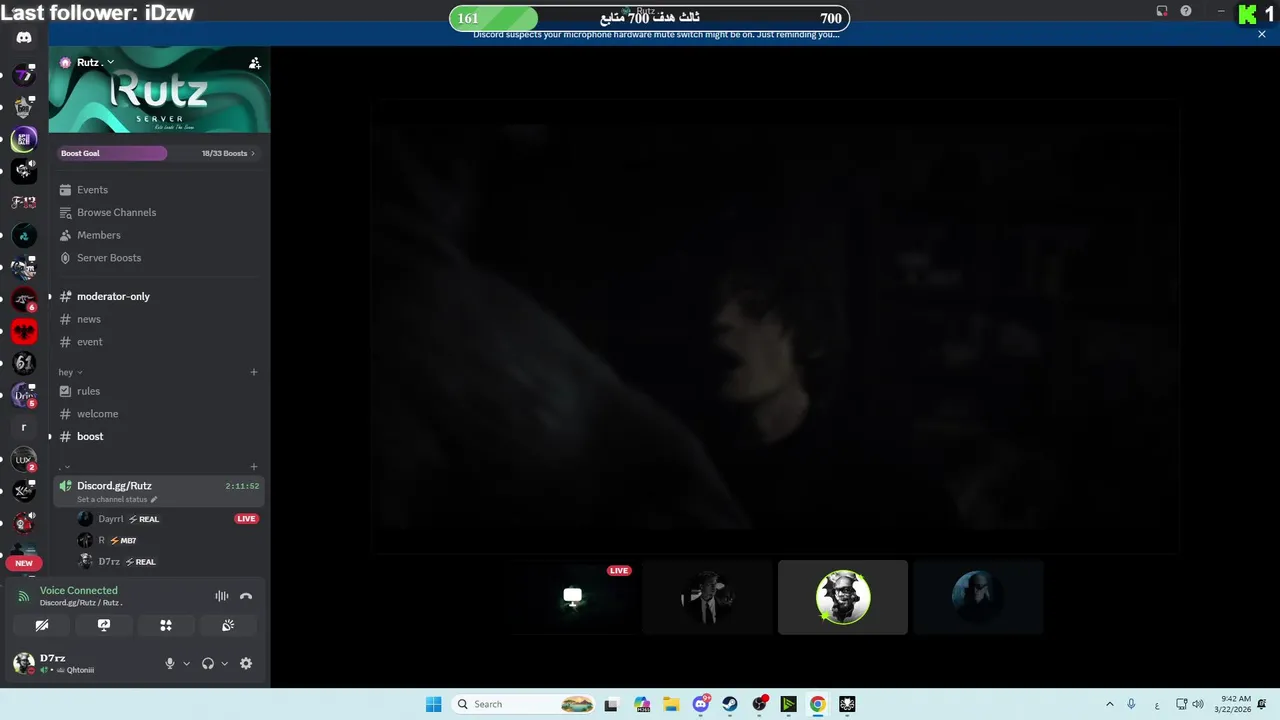The image size is (1280, 720).
Task: Open Discord direct messages home icon
Action: coord(24,38)
